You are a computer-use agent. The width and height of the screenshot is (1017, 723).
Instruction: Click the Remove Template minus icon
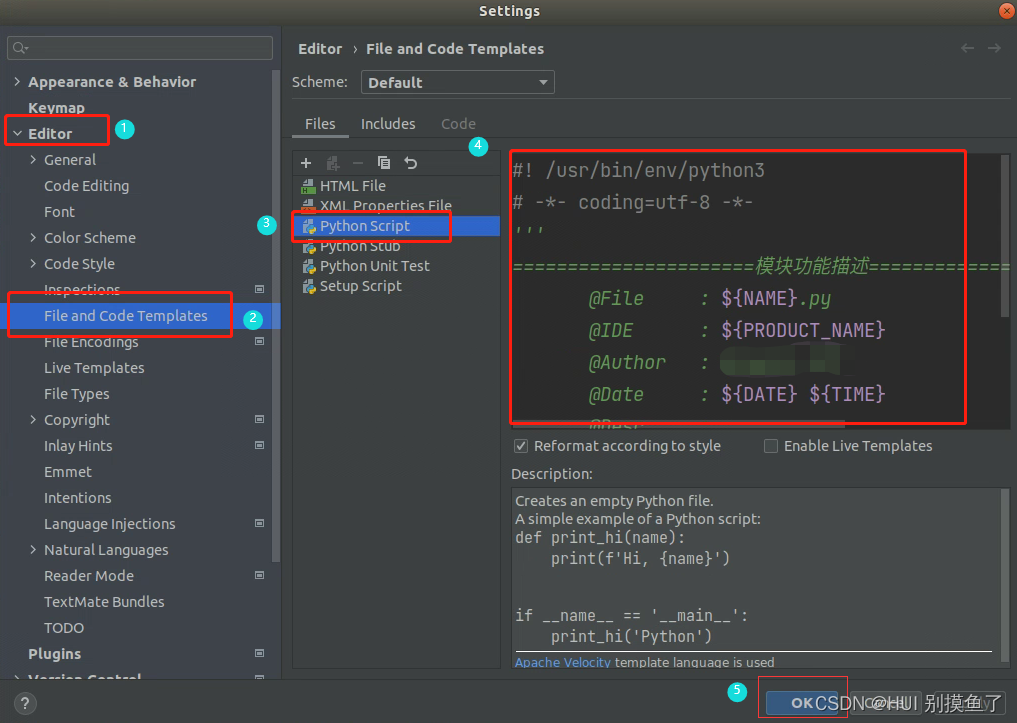pos(357,163)
